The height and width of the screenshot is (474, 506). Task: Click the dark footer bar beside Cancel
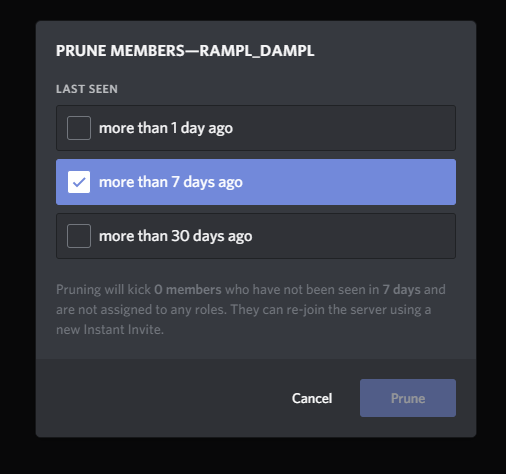(x=160, y=398)
